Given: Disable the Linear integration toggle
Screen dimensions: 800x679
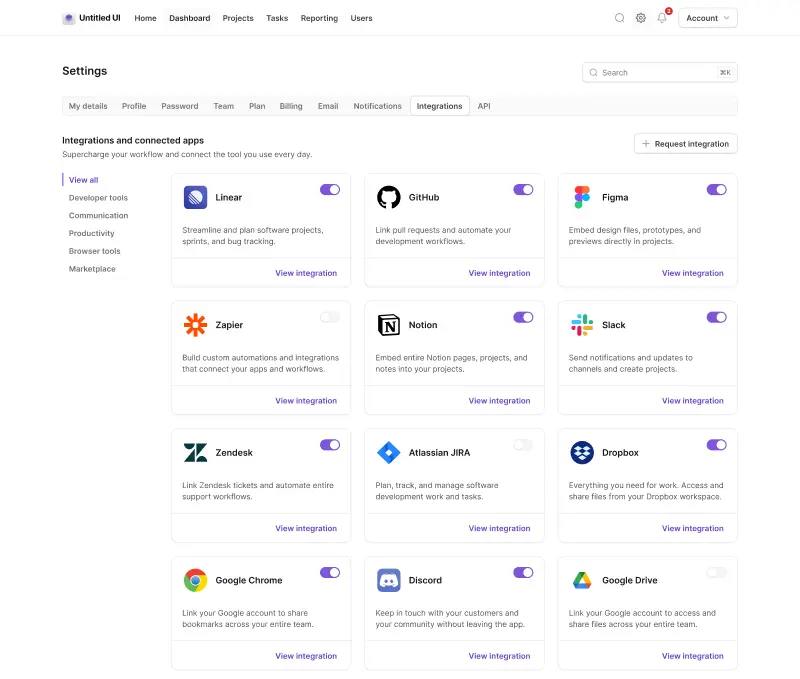Looking at the screenshot, I should [330, 190].
